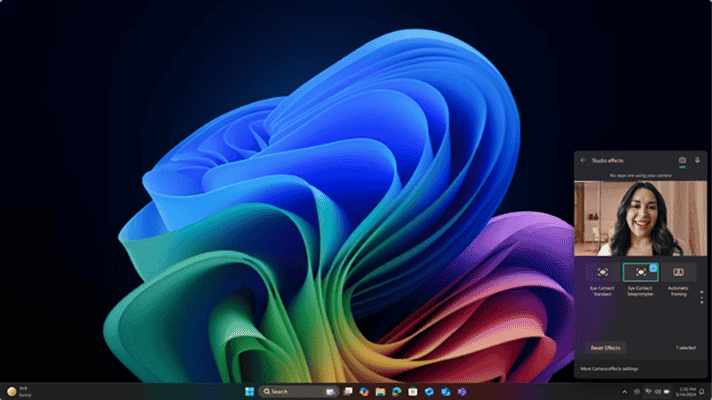Enable Eye Contact Standard effect
Image resolution: width=712 pixels, height=400 pixels.
603,272
